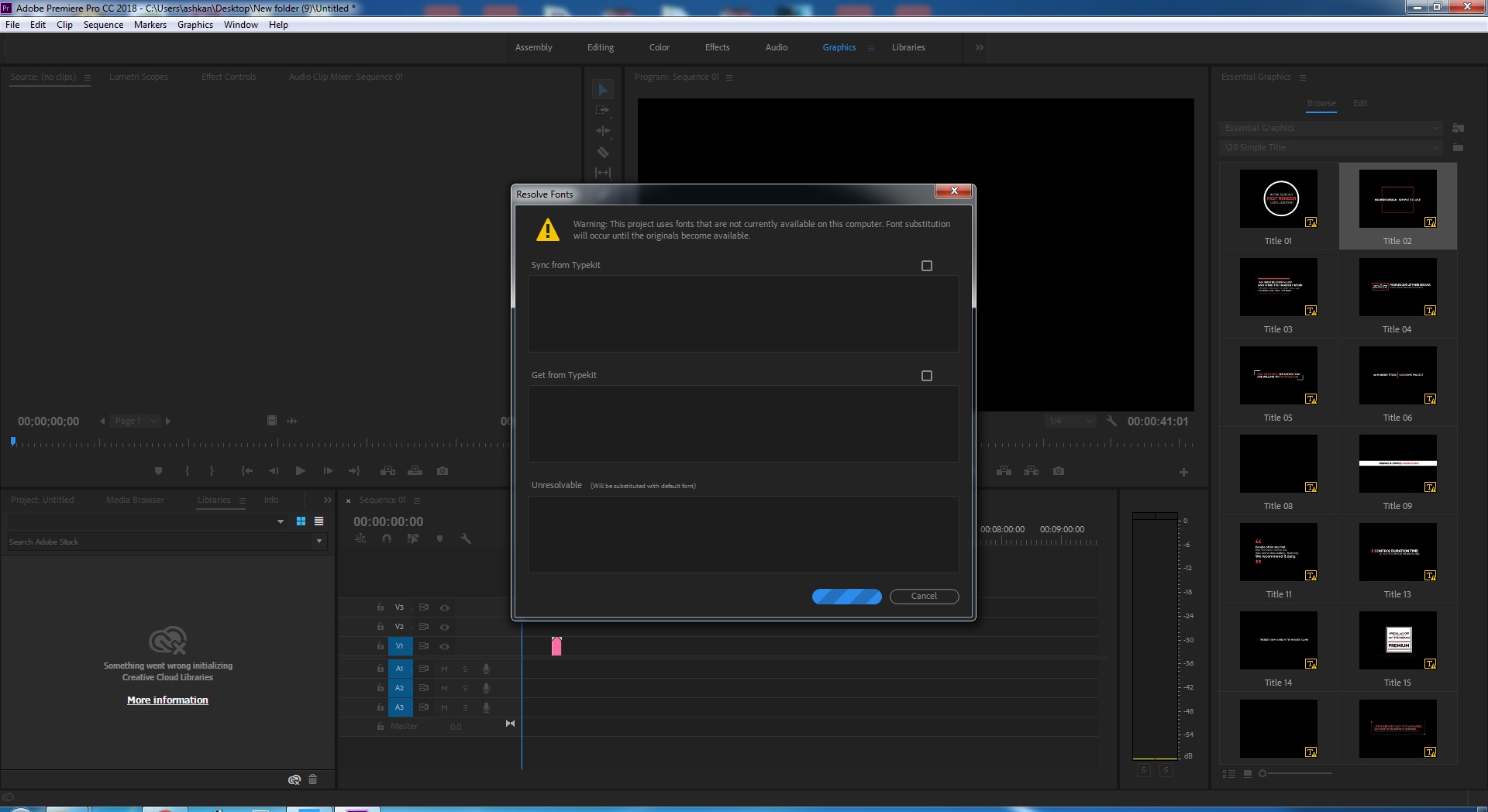Viewport: 1488px width, 812px height.
Task: Cancel the Resolve Fonts dialog
Action: click(x=925, y=596)
